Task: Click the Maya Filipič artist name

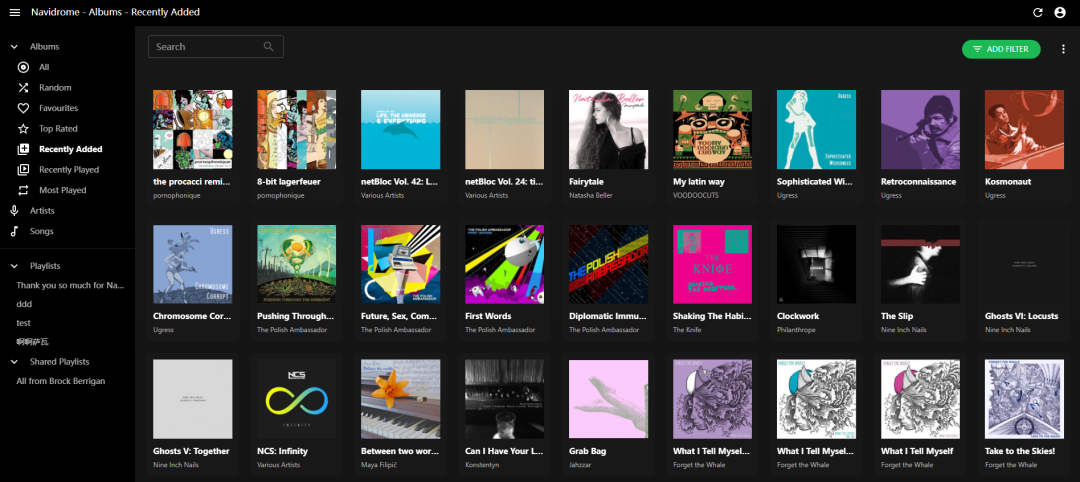Action: pyautogui.click(x=381, y=465)
